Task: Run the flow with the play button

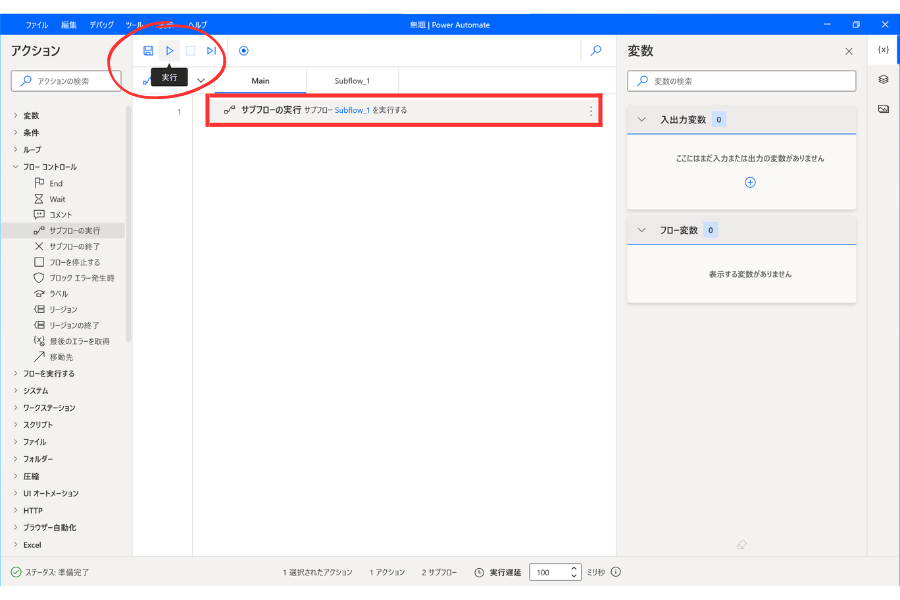Action: click(x=169, y=51)
